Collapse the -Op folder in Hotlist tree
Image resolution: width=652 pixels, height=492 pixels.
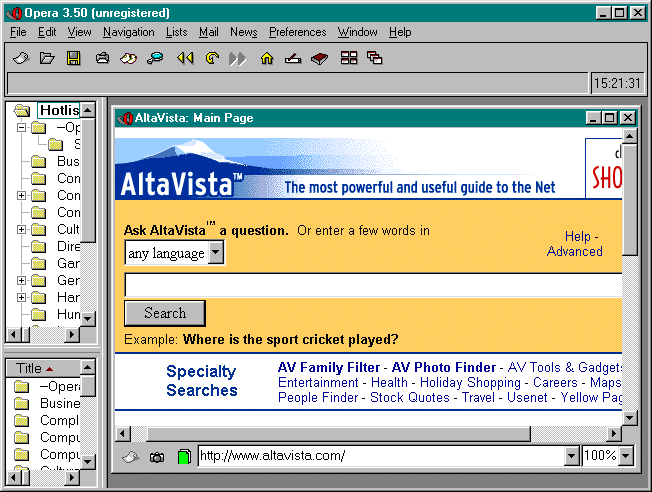21,127
